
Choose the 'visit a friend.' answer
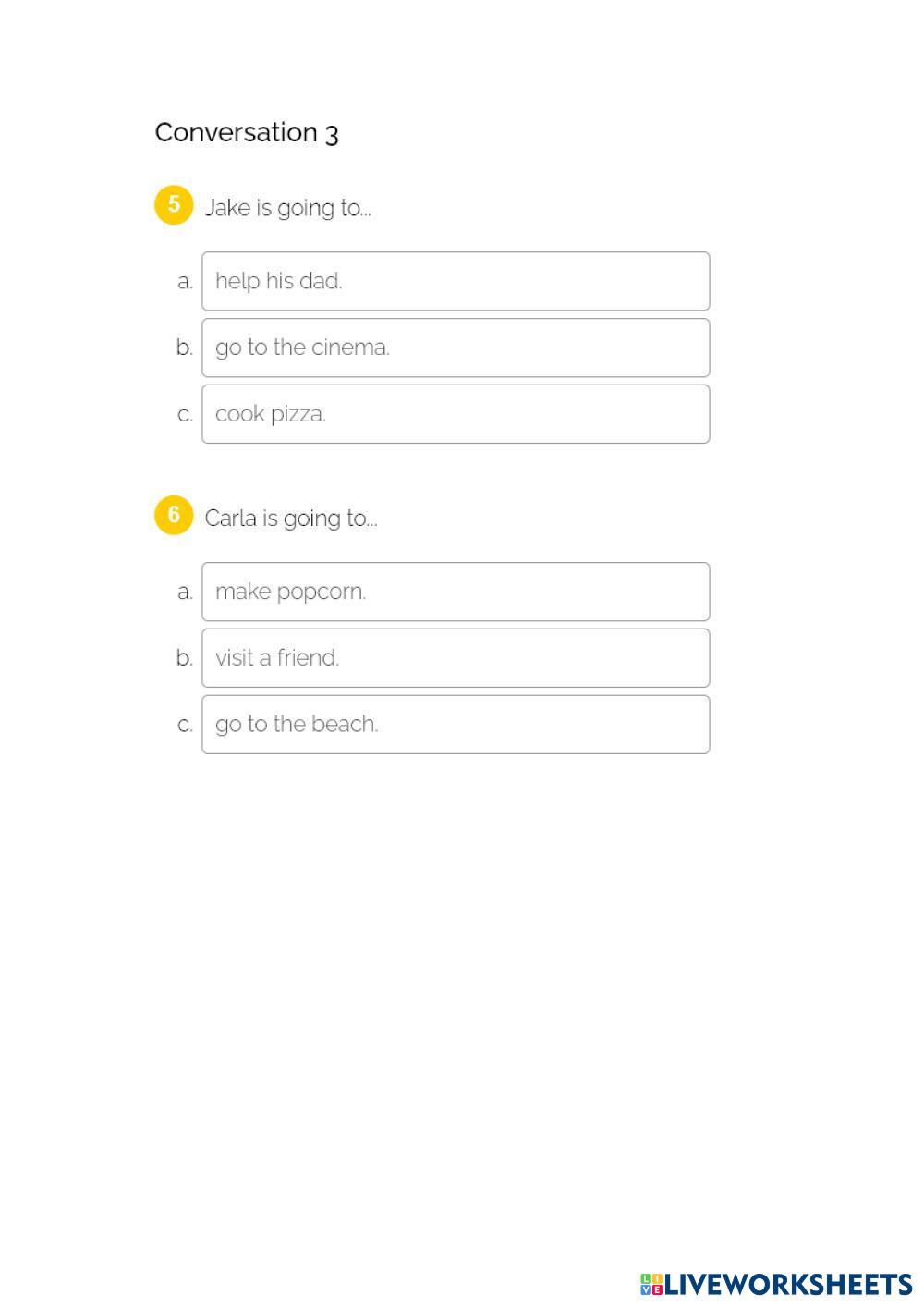(456, 658)
